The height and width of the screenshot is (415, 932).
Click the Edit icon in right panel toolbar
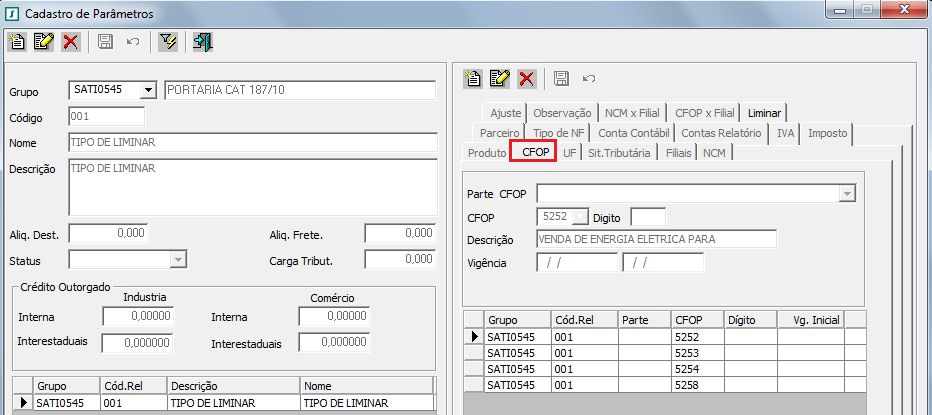click(x=500, y=78)
